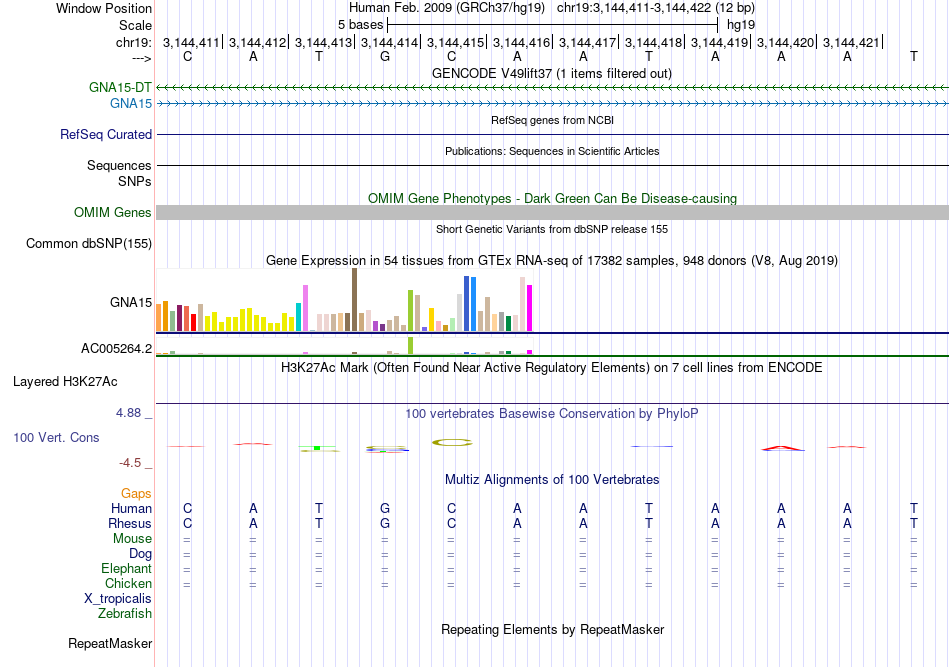Select Publications: Sequences in Scientific Articles title

coord(552,151)
